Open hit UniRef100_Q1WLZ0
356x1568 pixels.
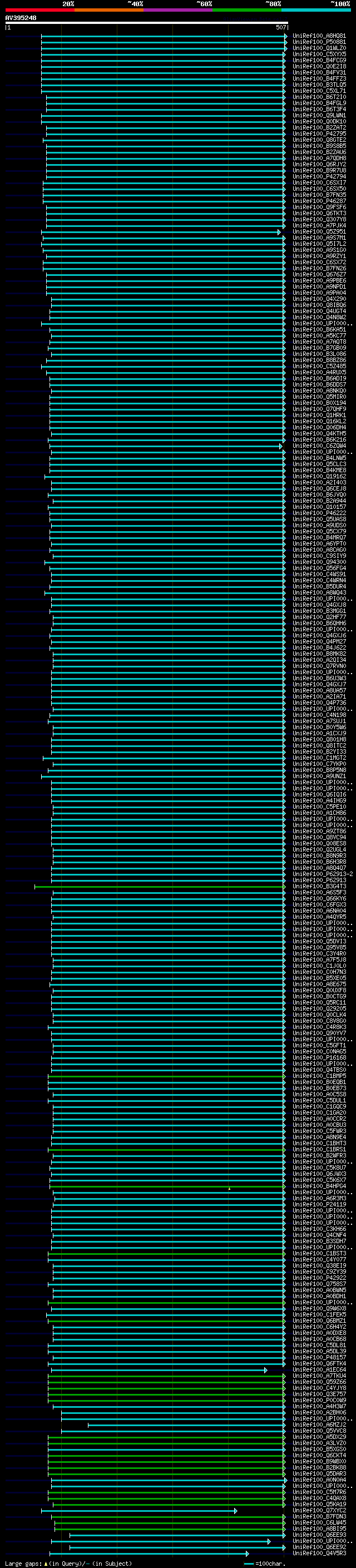point(319,48)
